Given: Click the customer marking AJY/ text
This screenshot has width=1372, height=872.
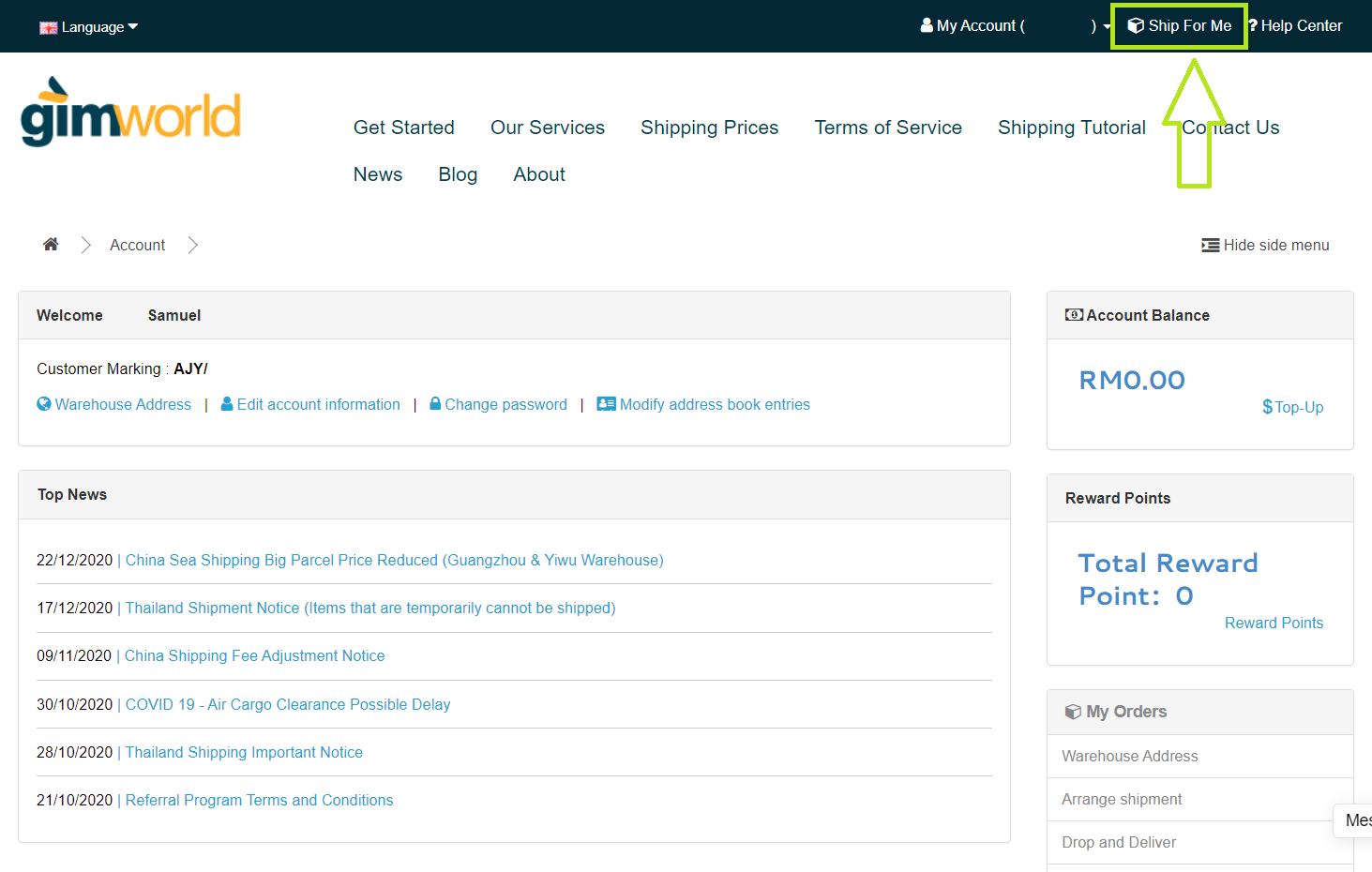Looking at the screenshot, I should (x=190, y=368).
